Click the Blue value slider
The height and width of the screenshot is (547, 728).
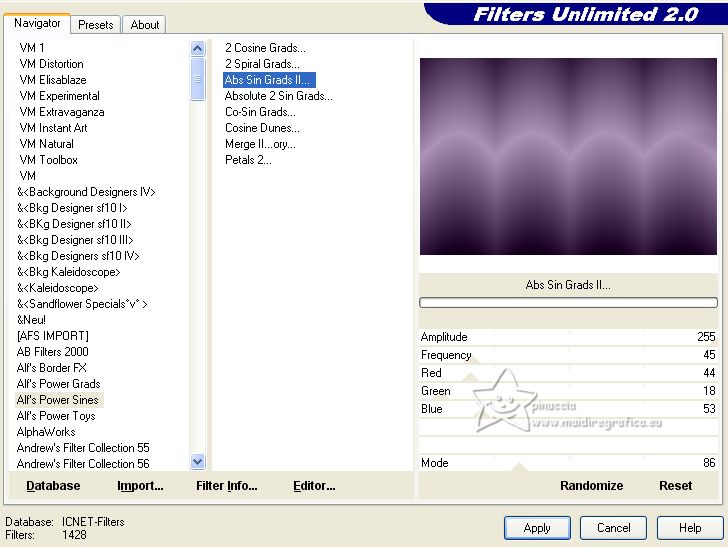pyautogui.click(x=568, y=409)
